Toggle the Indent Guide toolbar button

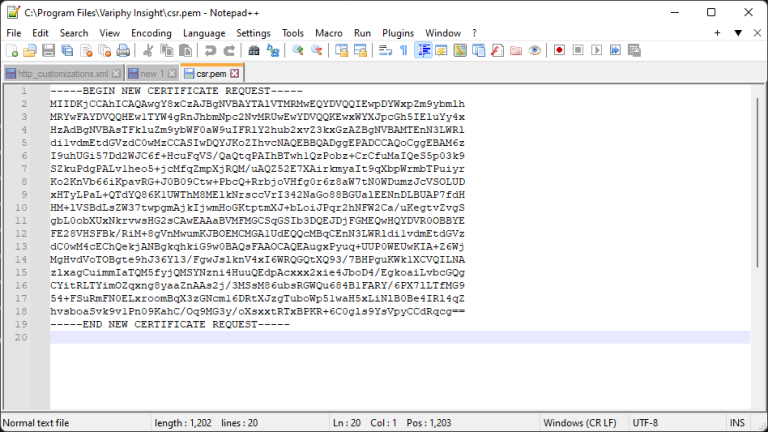tap(422, 50)
